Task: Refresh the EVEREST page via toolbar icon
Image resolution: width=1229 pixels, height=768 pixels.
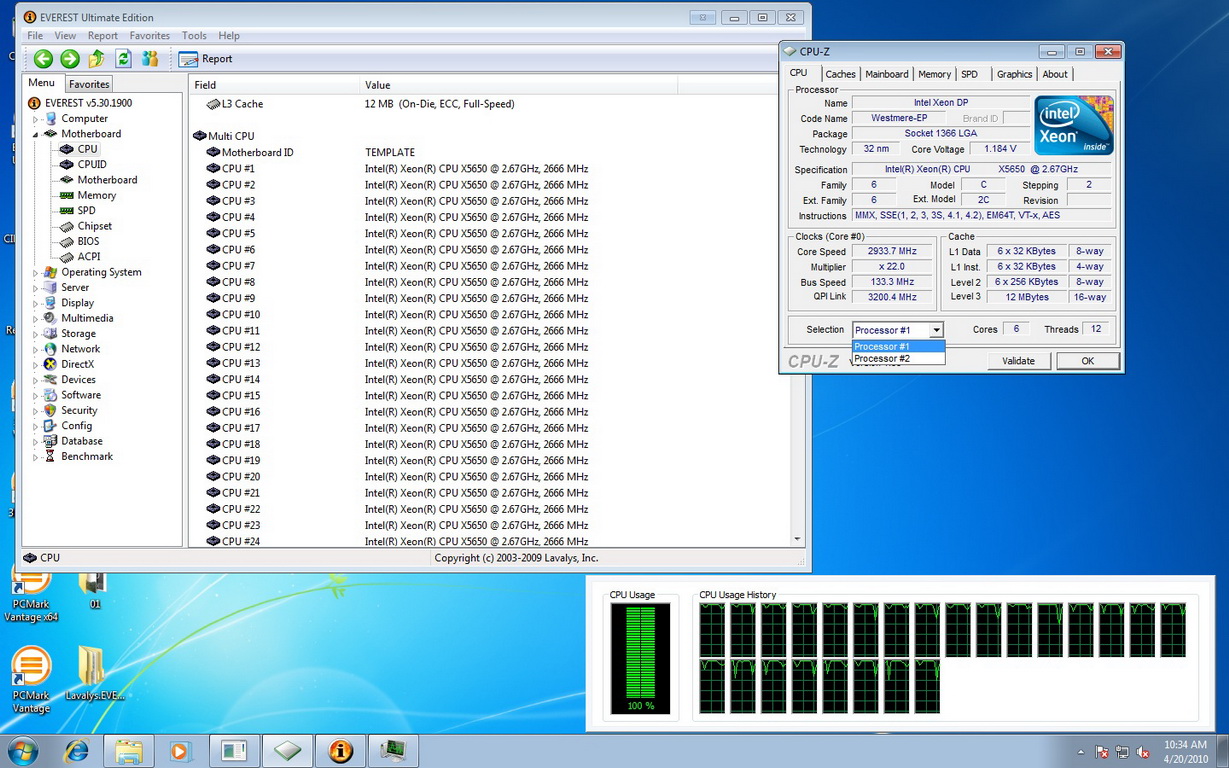Action: tap(124, 59)
